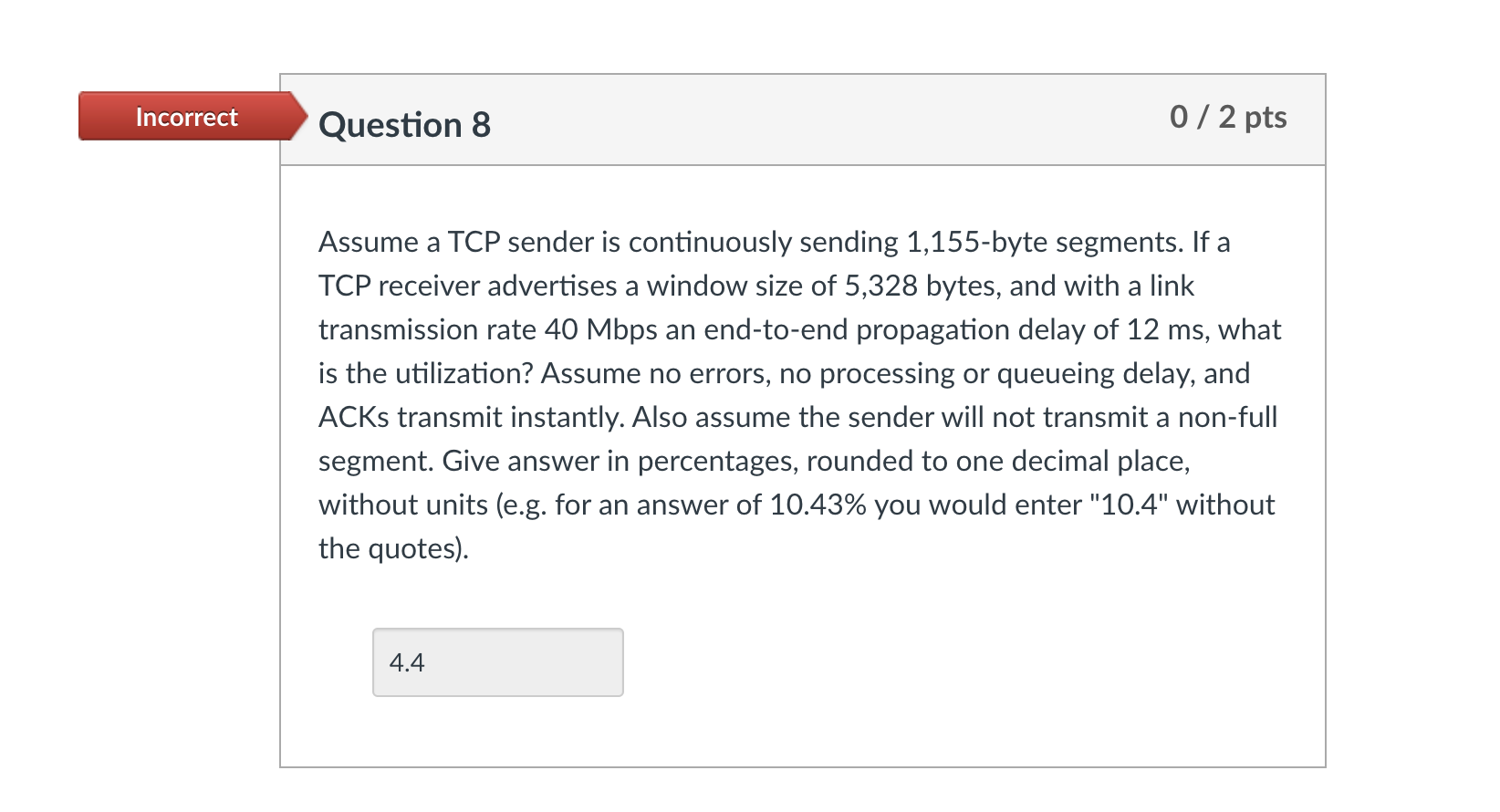This screenshot has height=812, width=1500.
Task: Click "the quotes)." on the last line
Action: (393, 548)
